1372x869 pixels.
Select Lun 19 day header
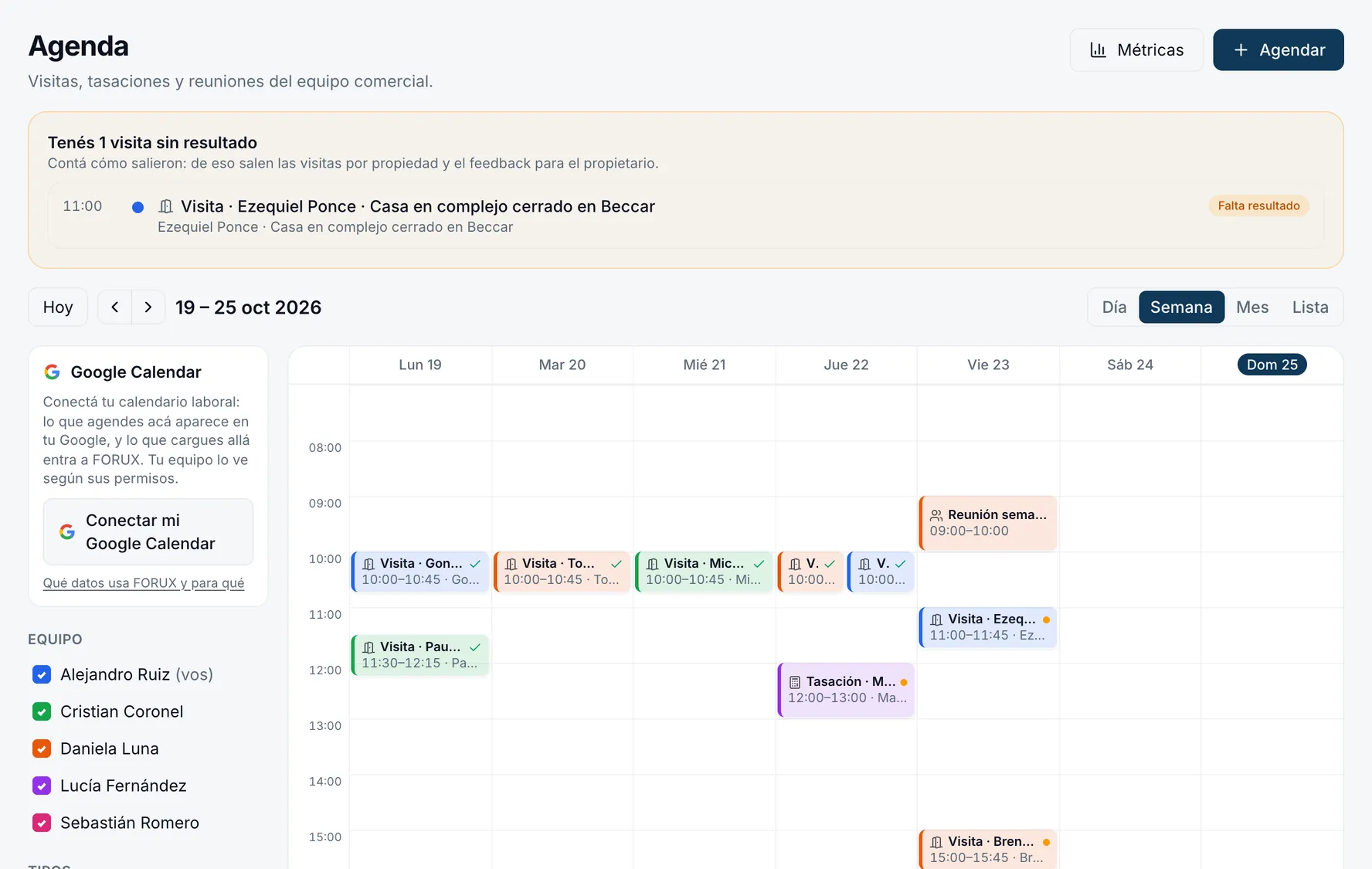tap(420, 365)
